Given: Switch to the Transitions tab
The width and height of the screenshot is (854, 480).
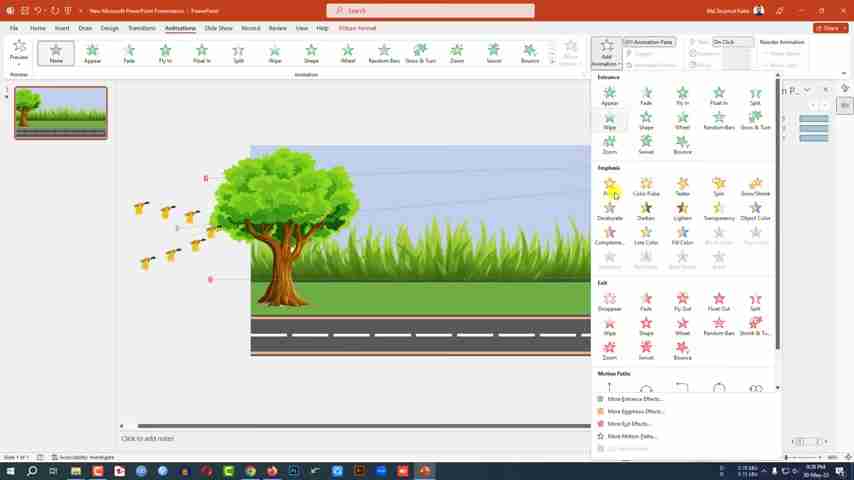Looking at the screenshot, I should pyautogui.click(x=141, y=28).
